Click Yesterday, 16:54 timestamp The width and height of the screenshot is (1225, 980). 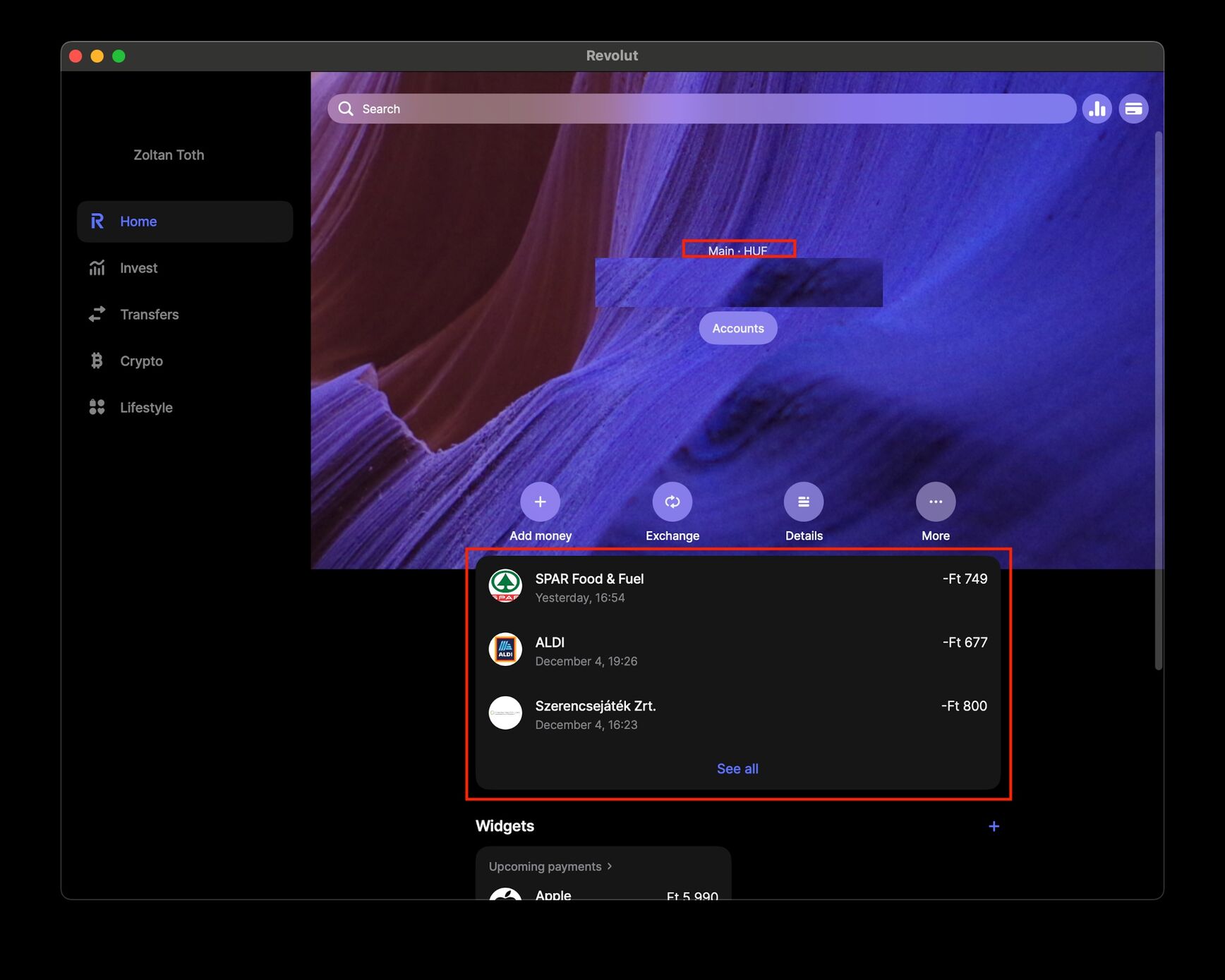pyautogui.click(x=580, y=598)
